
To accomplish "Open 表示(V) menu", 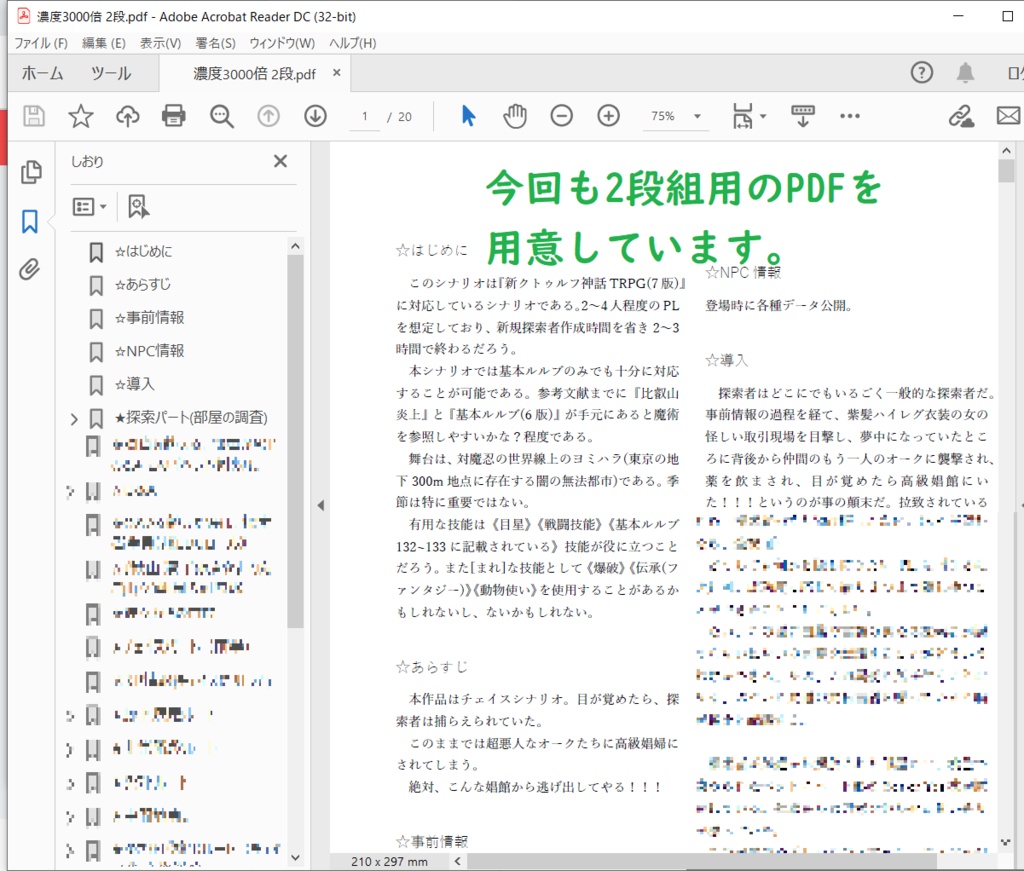I will click(x=160, y=43).
